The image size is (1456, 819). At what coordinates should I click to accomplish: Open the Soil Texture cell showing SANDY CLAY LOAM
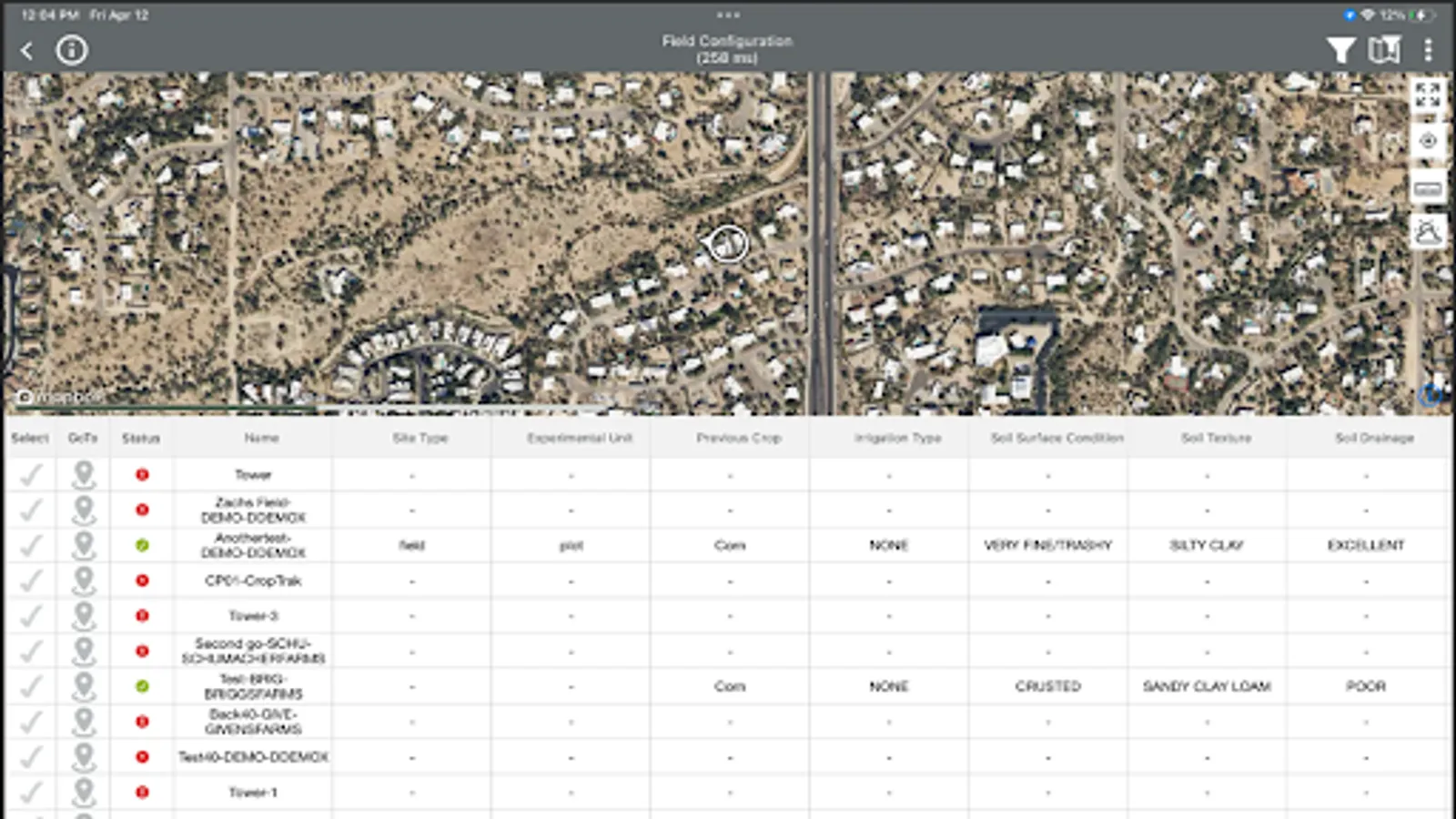point(1207,686)
